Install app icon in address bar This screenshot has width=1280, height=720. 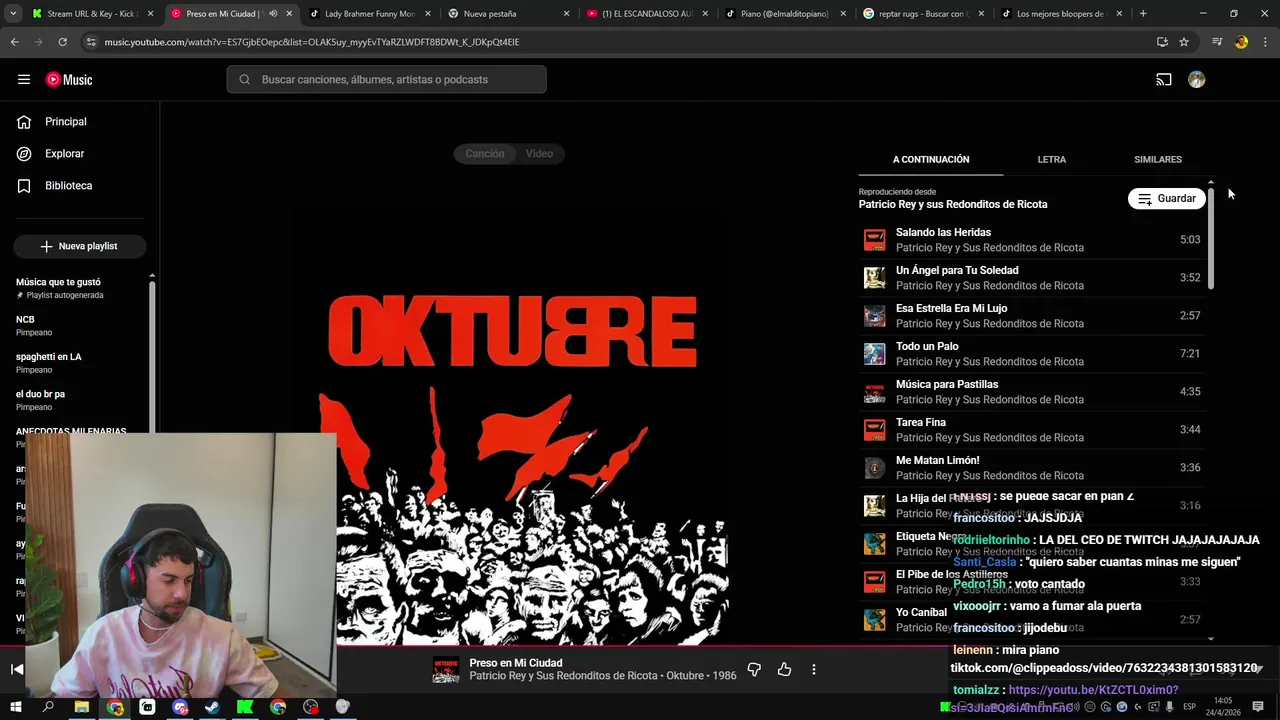pos(1162,42)
